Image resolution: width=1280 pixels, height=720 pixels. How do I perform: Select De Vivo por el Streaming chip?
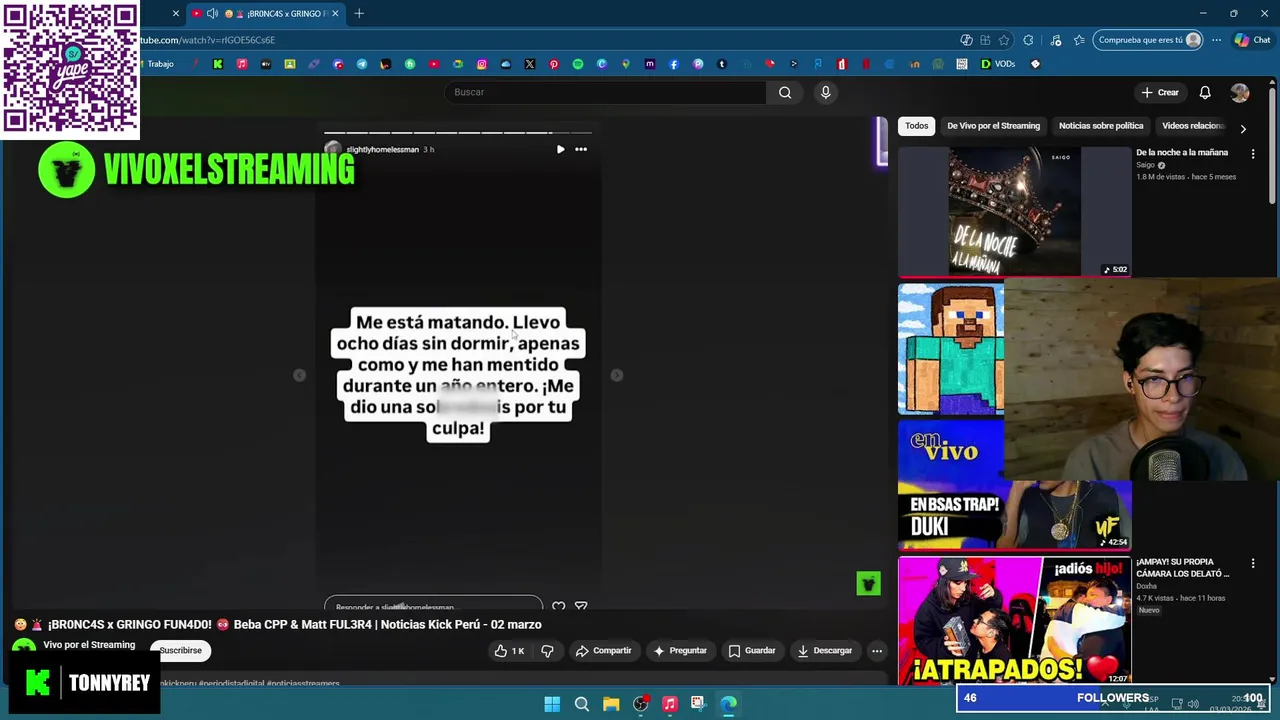[x=993, y=126]
